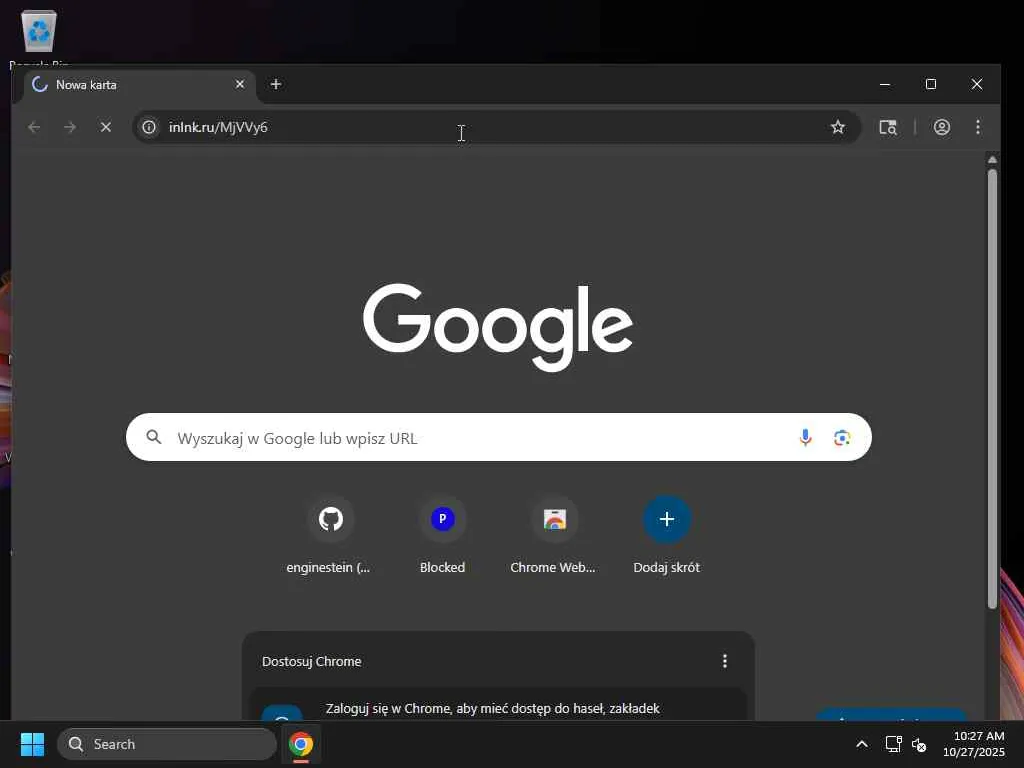Go forward using the arrow button

tap(70, 127)
